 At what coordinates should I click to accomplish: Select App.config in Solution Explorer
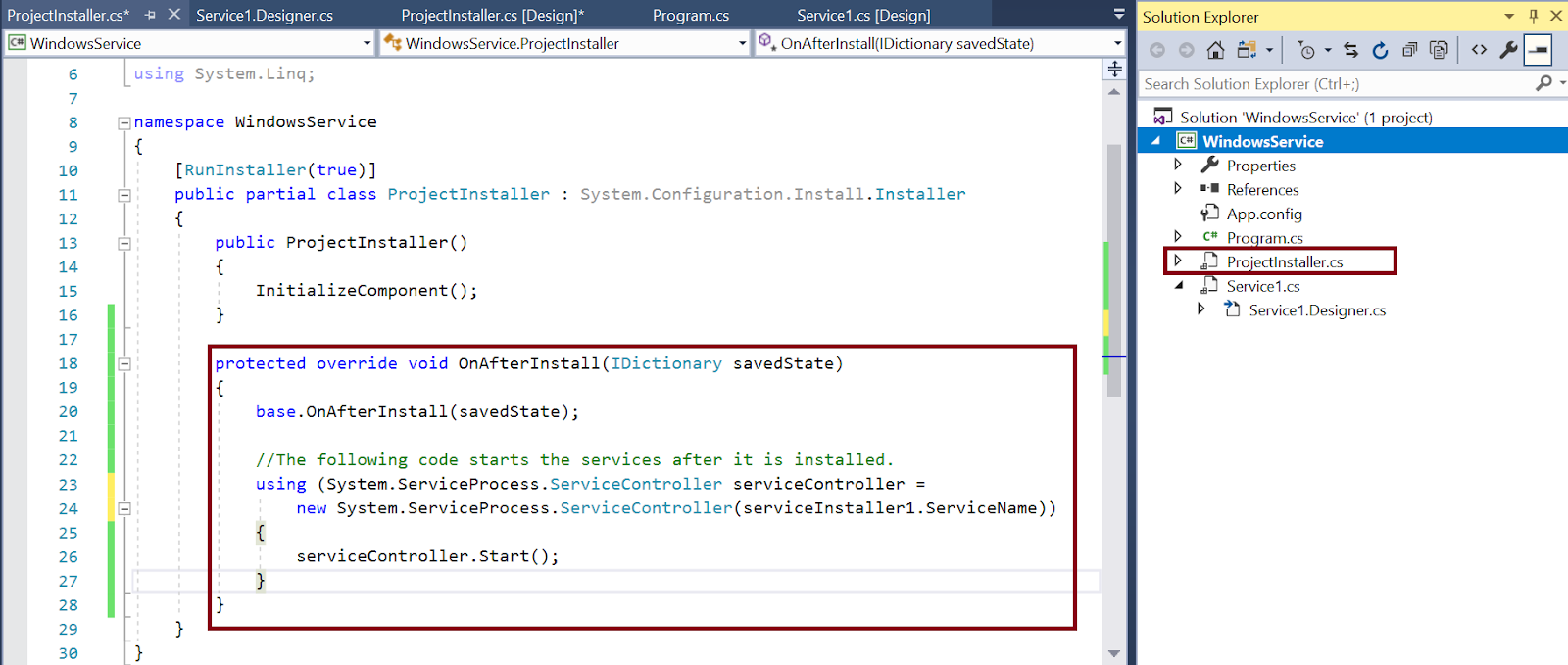1264,214
